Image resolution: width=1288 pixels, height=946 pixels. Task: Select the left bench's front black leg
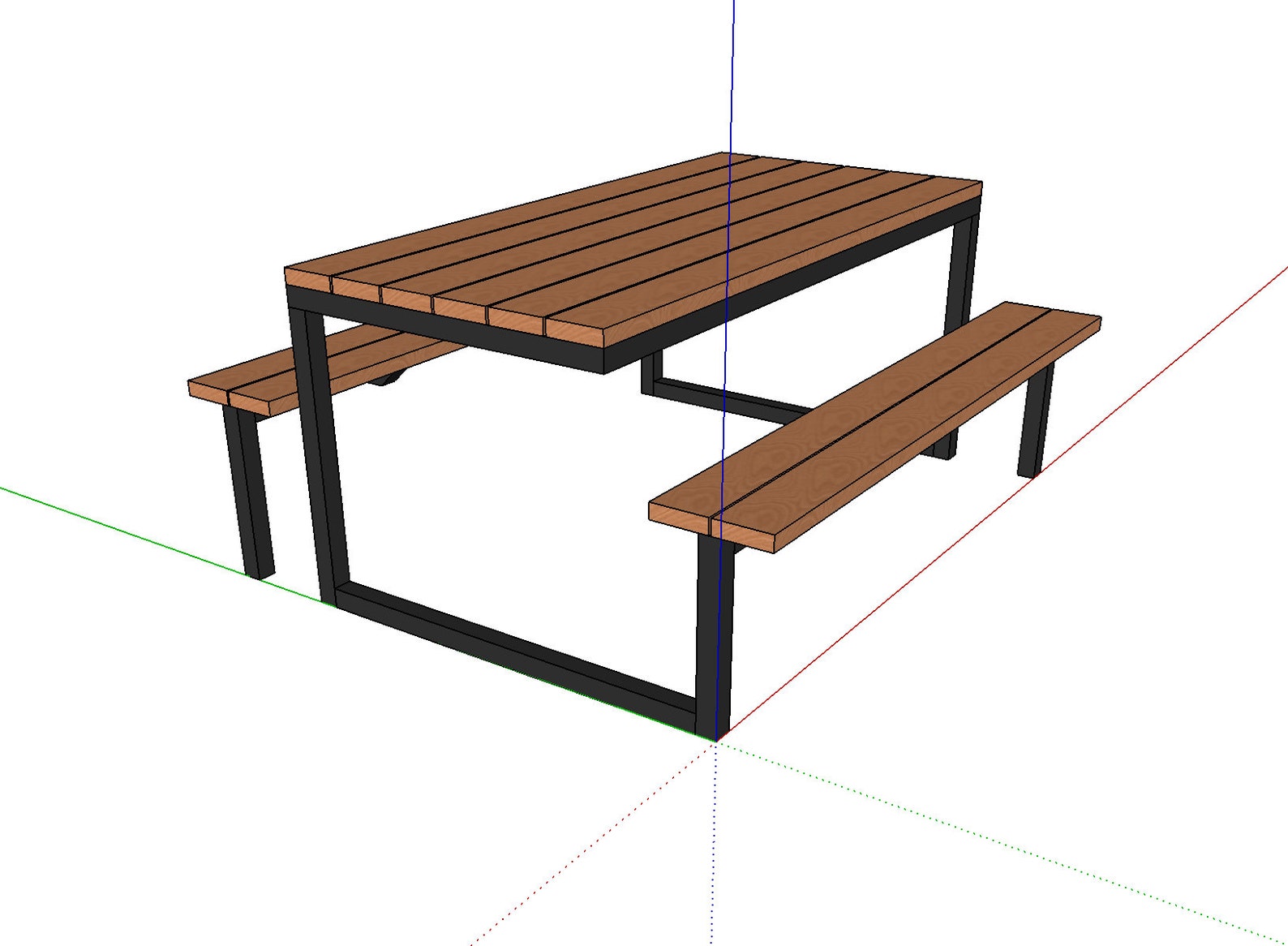coord(248,492)
